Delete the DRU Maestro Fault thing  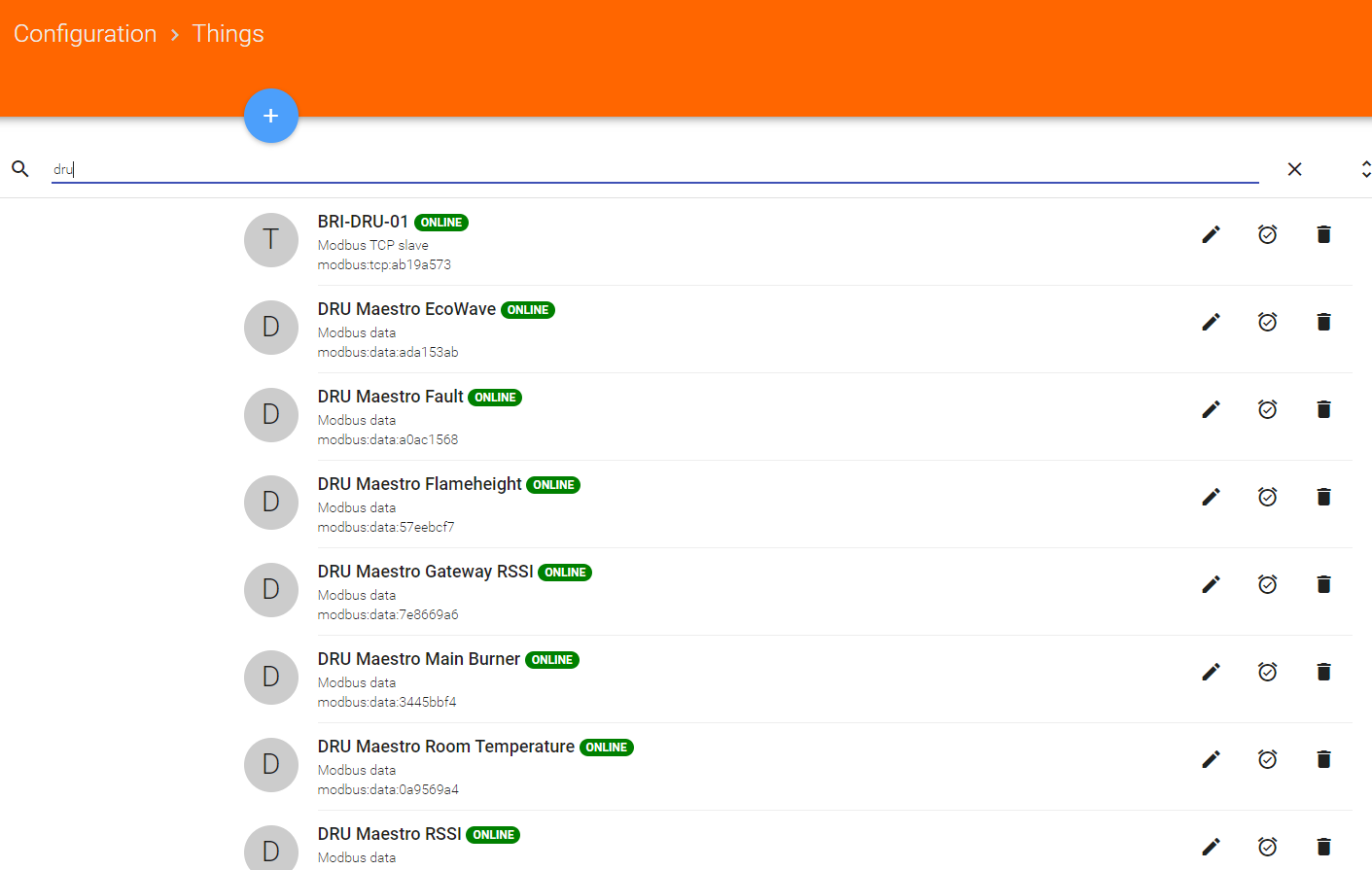point(1323,409)
